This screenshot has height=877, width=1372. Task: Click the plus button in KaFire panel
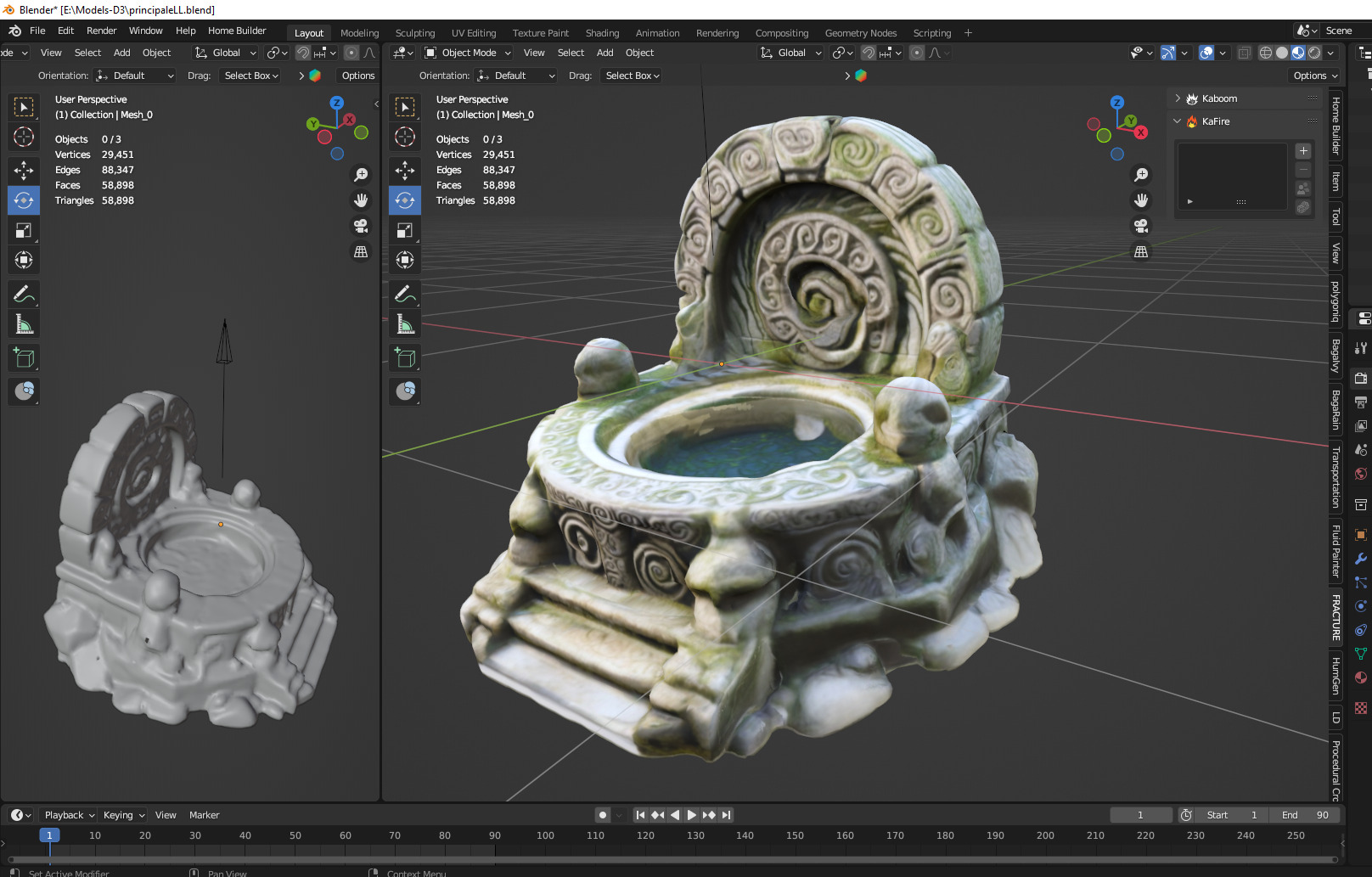click(x=1303, y=151)
